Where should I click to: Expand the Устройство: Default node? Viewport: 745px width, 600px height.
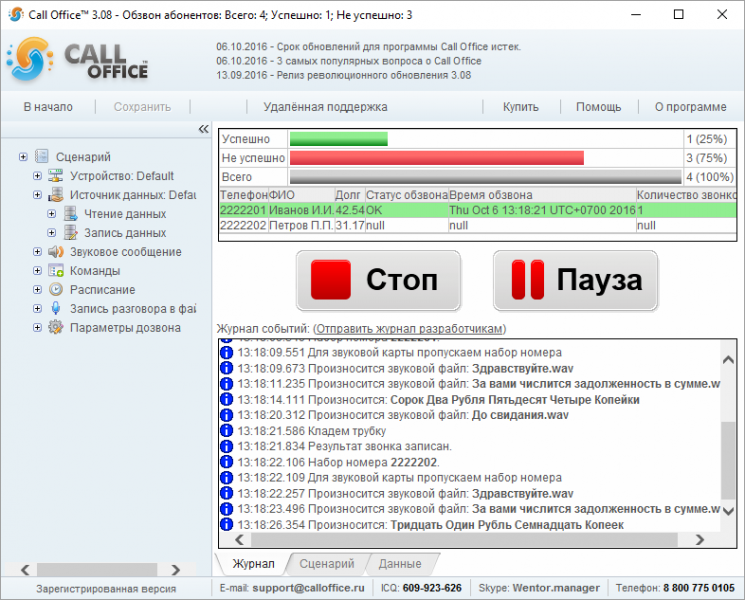click(37, 176)
